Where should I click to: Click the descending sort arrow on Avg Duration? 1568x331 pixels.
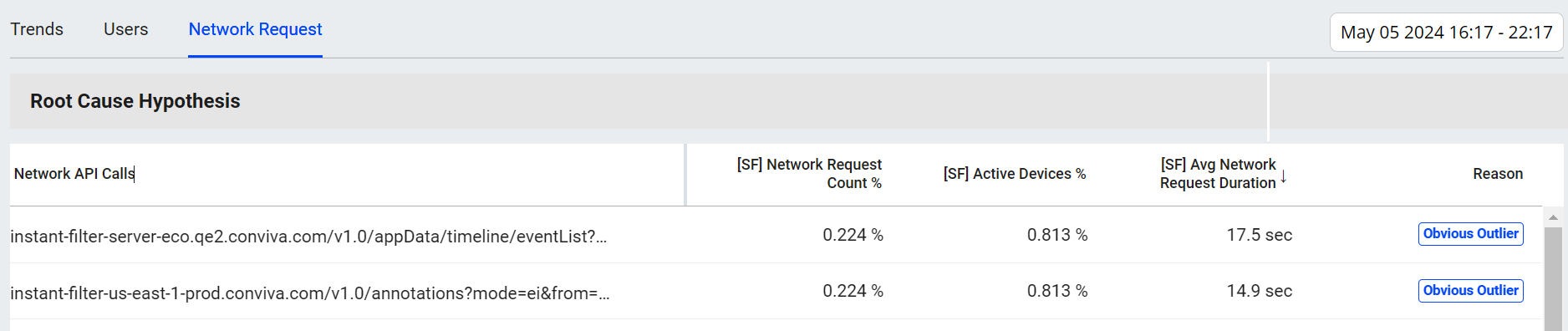tap(1283, 176)
